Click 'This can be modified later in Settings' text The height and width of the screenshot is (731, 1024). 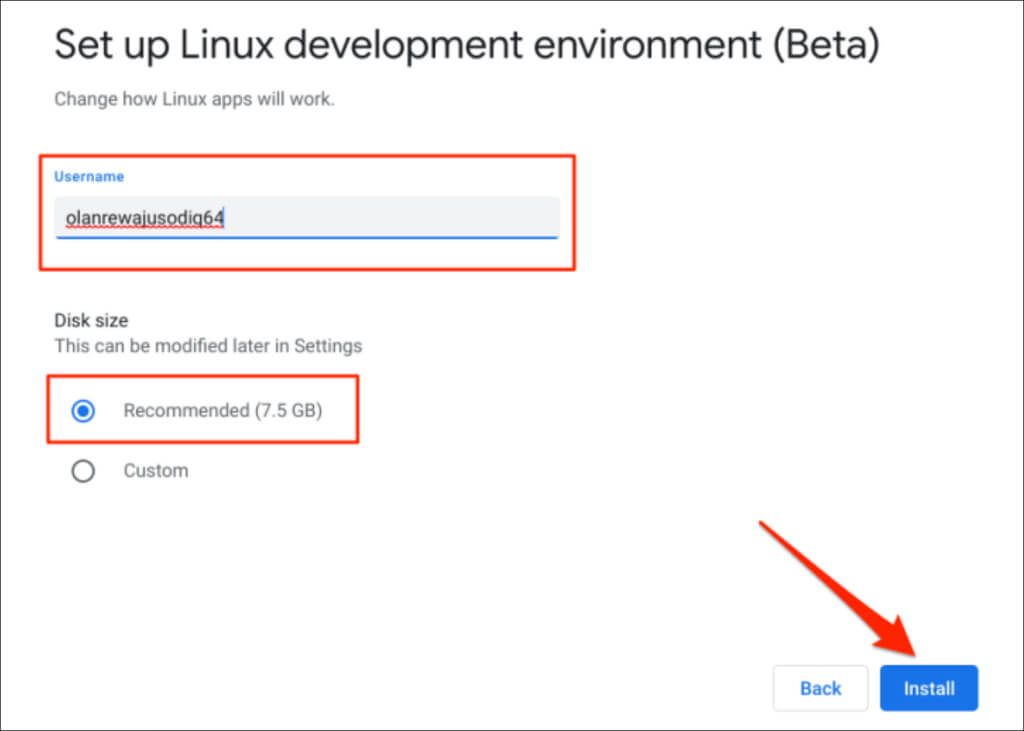pyautogui.click(x=208, y=346)
